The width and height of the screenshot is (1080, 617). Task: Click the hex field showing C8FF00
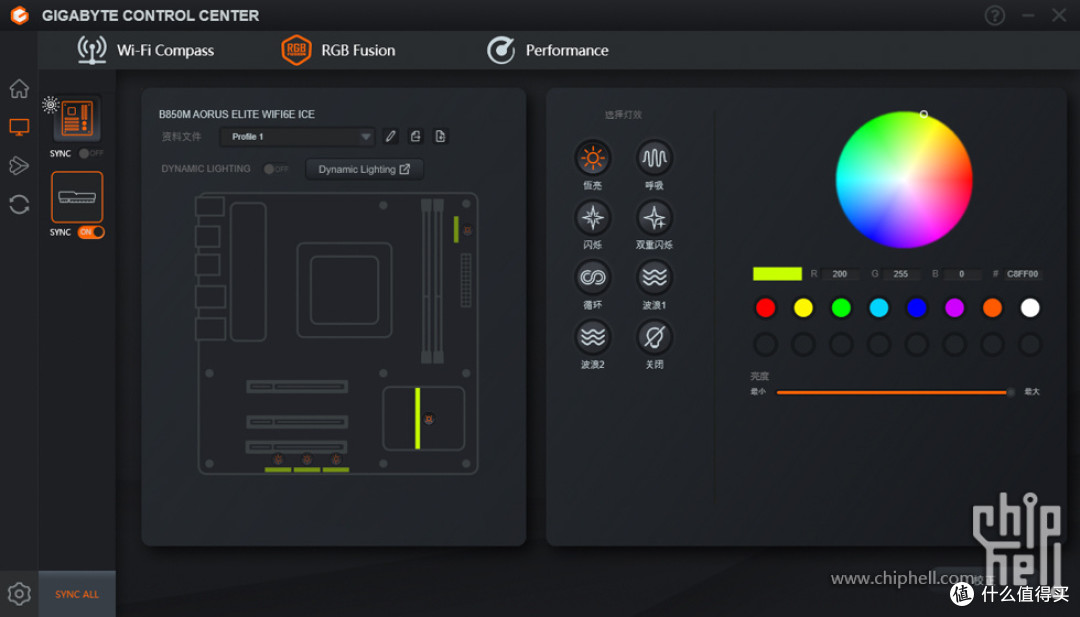click(x=1023, y=274)
